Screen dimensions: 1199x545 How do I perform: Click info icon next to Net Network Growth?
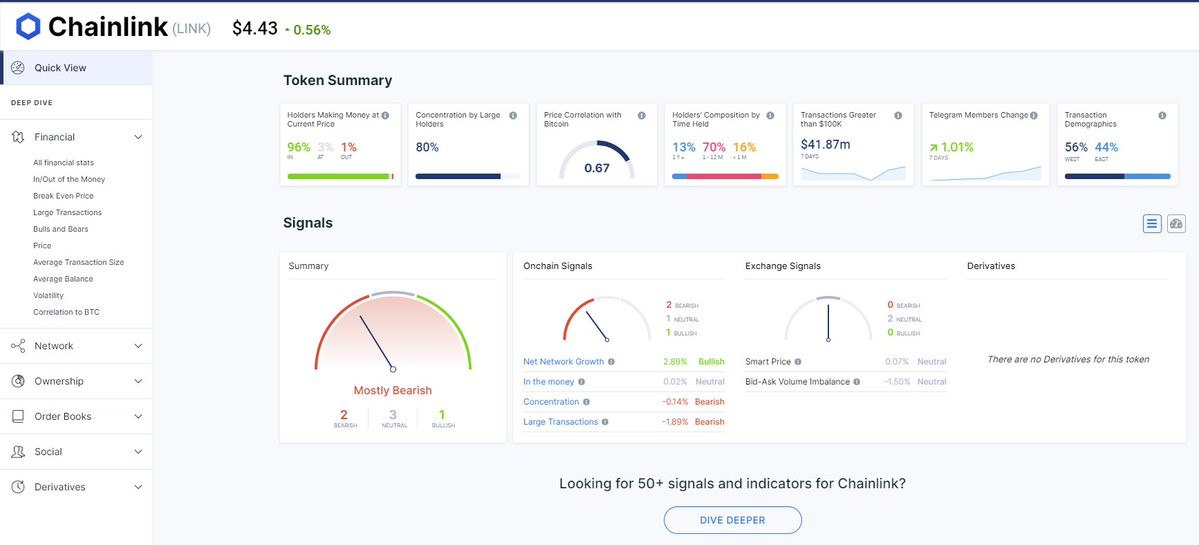click(611, 362)
